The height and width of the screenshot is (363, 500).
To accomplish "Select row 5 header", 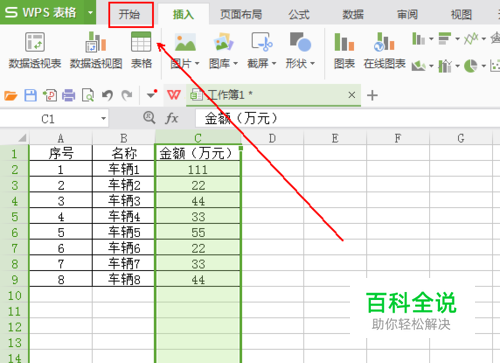I will tap(15, 217).
